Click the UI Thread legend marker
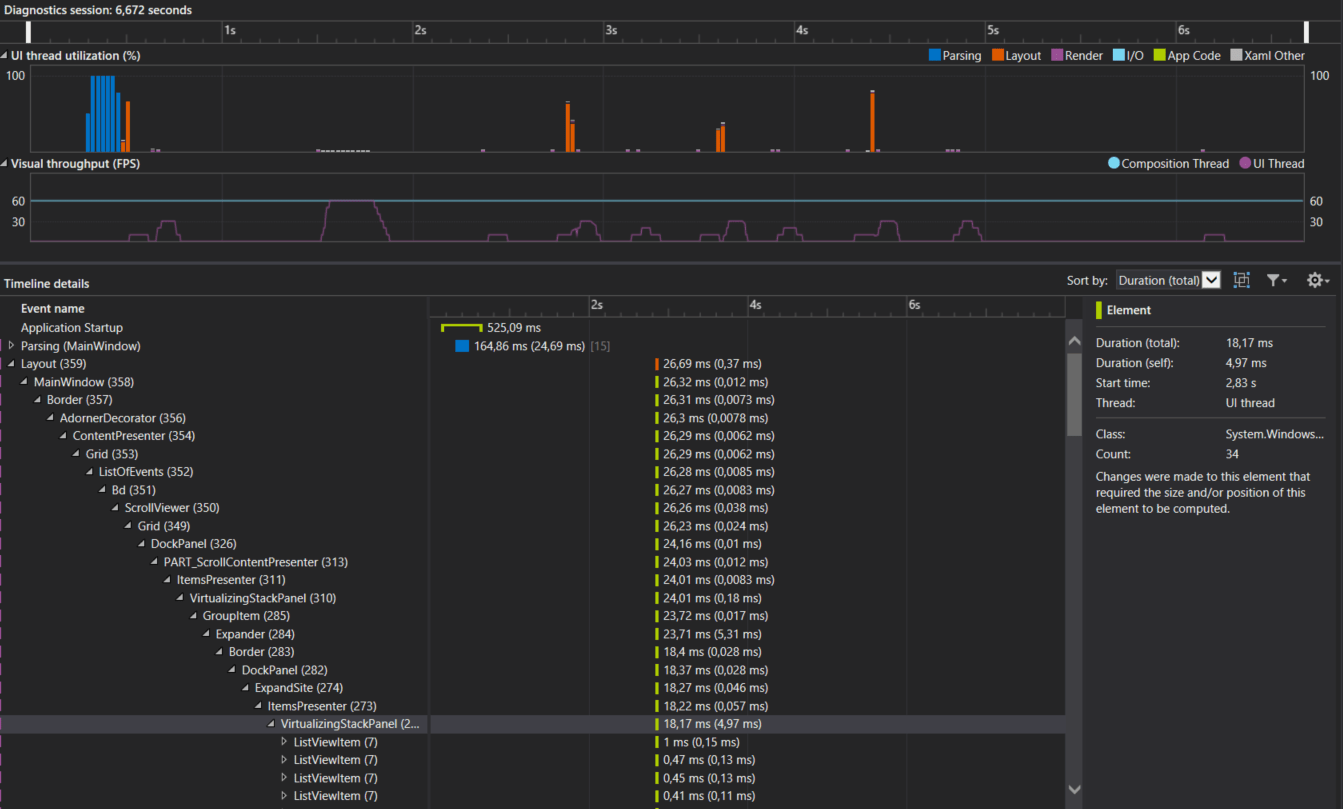The image size is (1343, 809). click(x=1245, y=163)
